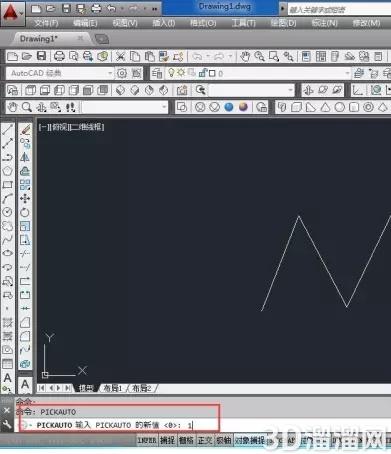The image size is (391, 454).
Task: Select the blue Realistic visual style sphere
Action: [229, 107]
